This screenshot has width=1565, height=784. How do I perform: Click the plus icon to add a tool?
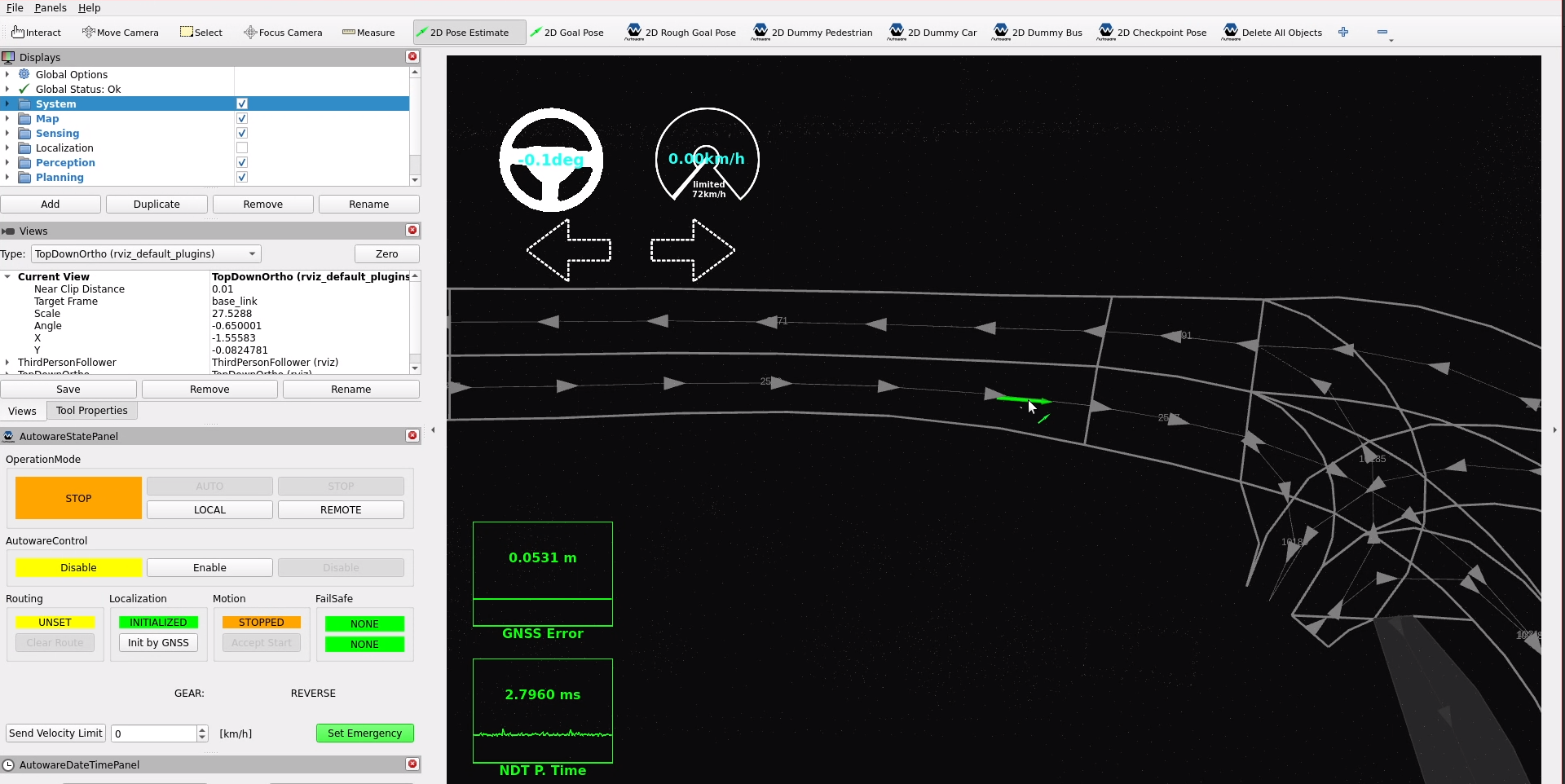(1343, 33)
